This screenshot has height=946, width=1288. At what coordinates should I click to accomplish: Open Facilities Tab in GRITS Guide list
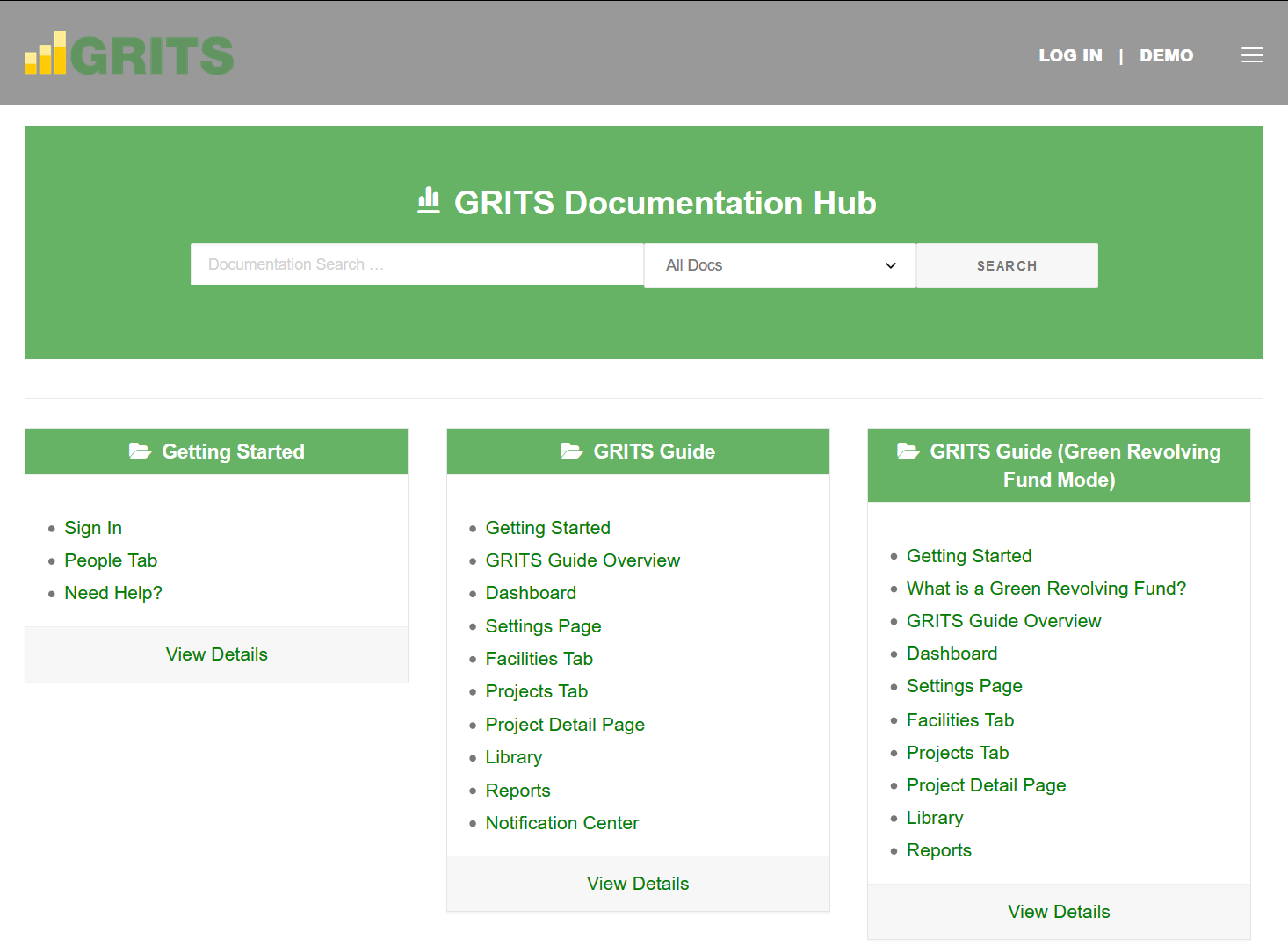[x=539, y=659]
